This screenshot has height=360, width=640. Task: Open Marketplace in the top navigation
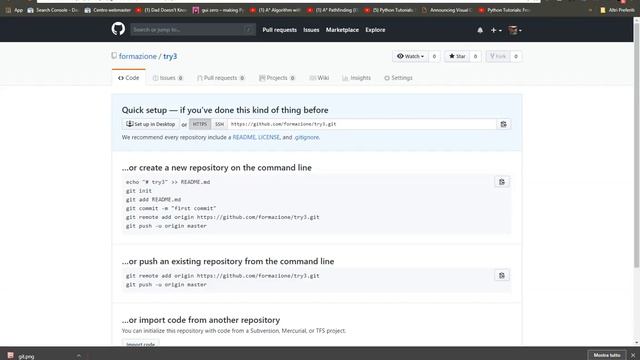coord(342,30)
